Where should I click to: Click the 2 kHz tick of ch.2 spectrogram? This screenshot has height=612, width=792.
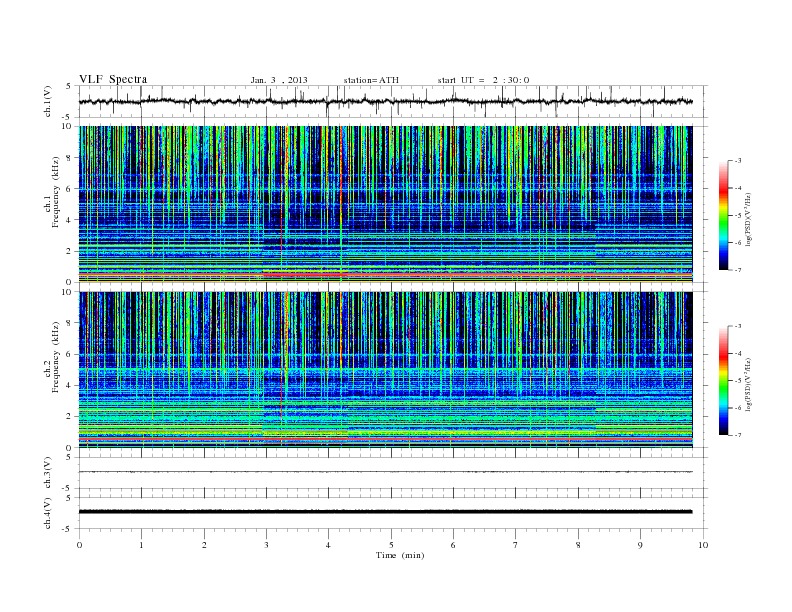click(x=69, y=417)
